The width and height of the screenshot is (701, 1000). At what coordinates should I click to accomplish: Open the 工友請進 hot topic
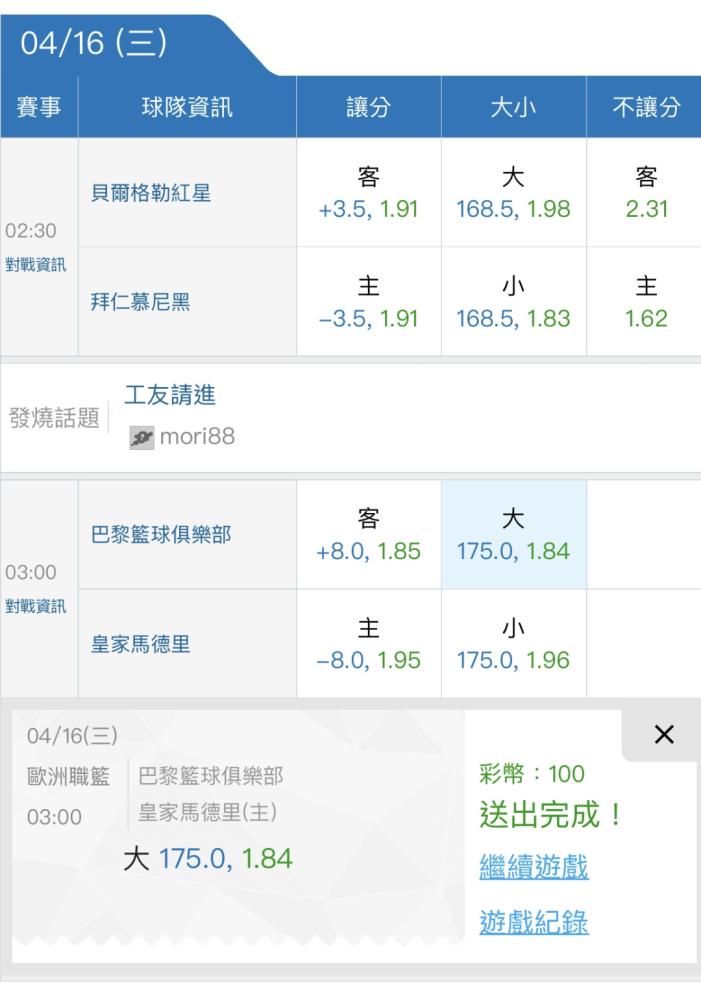[170, 395]
